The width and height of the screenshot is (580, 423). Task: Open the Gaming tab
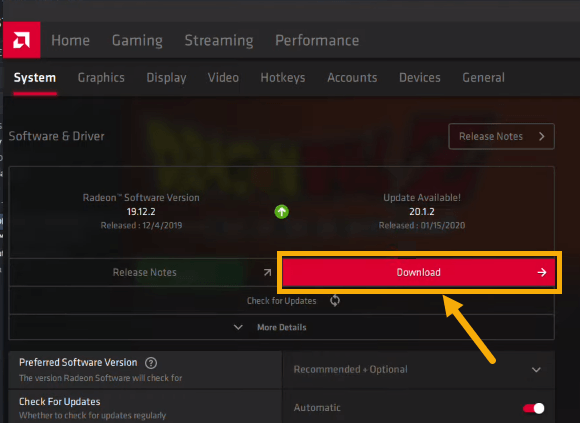coord(137,40)
